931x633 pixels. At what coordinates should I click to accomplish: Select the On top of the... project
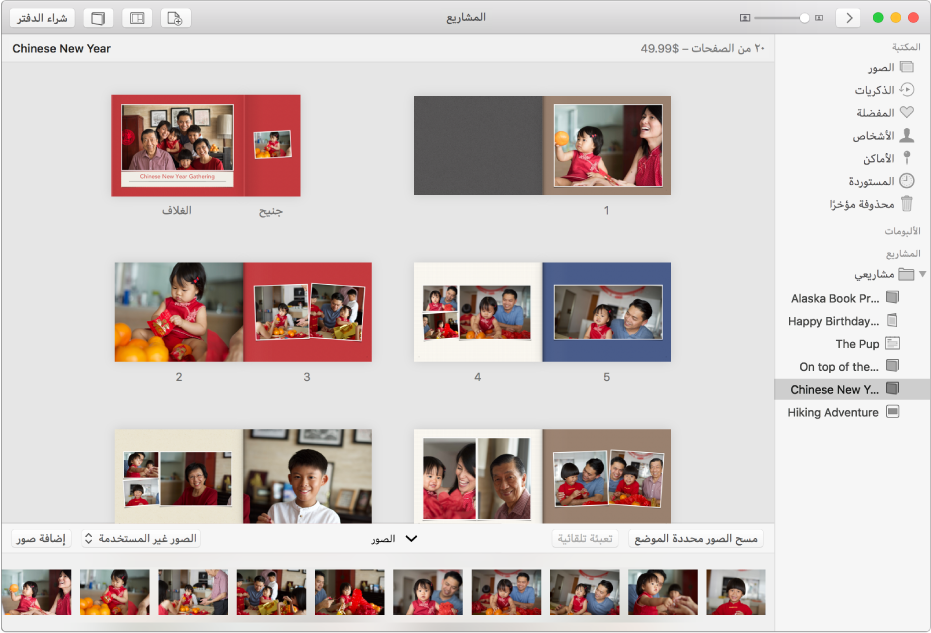(x=849, y=366)
